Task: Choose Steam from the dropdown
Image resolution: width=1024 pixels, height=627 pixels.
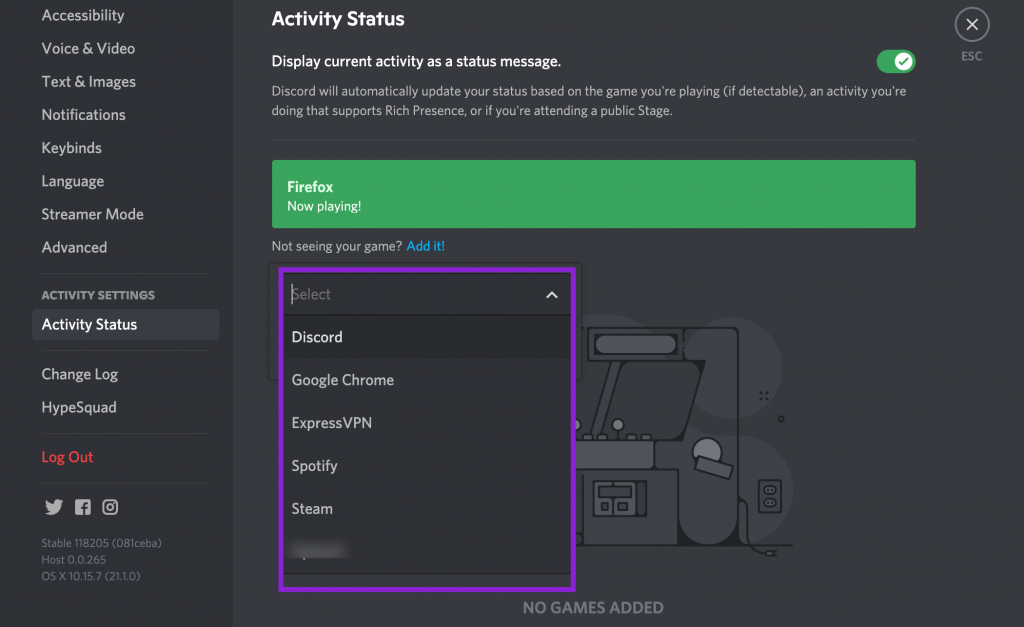Action: pos(311,508)
